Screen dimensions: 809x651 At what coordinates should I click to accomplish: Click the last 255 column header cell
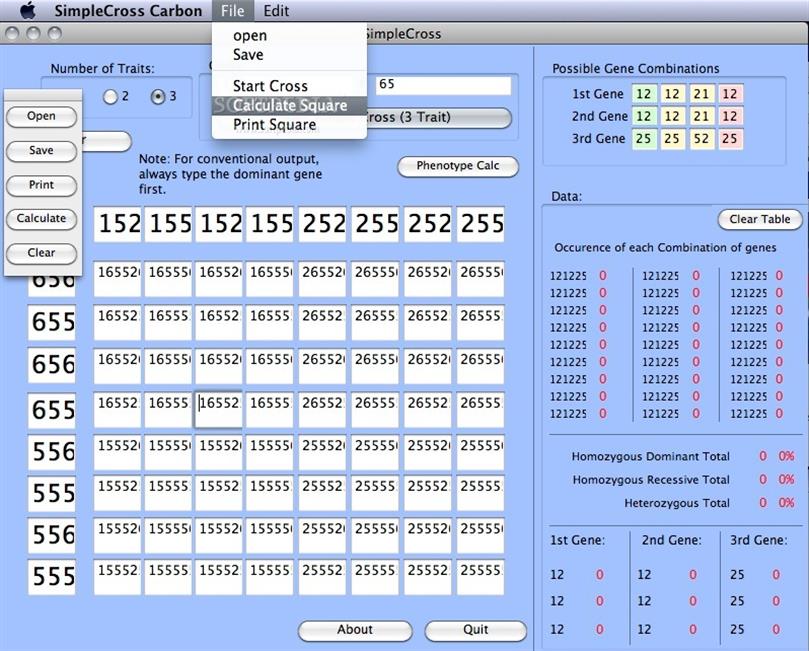(480, 224)
